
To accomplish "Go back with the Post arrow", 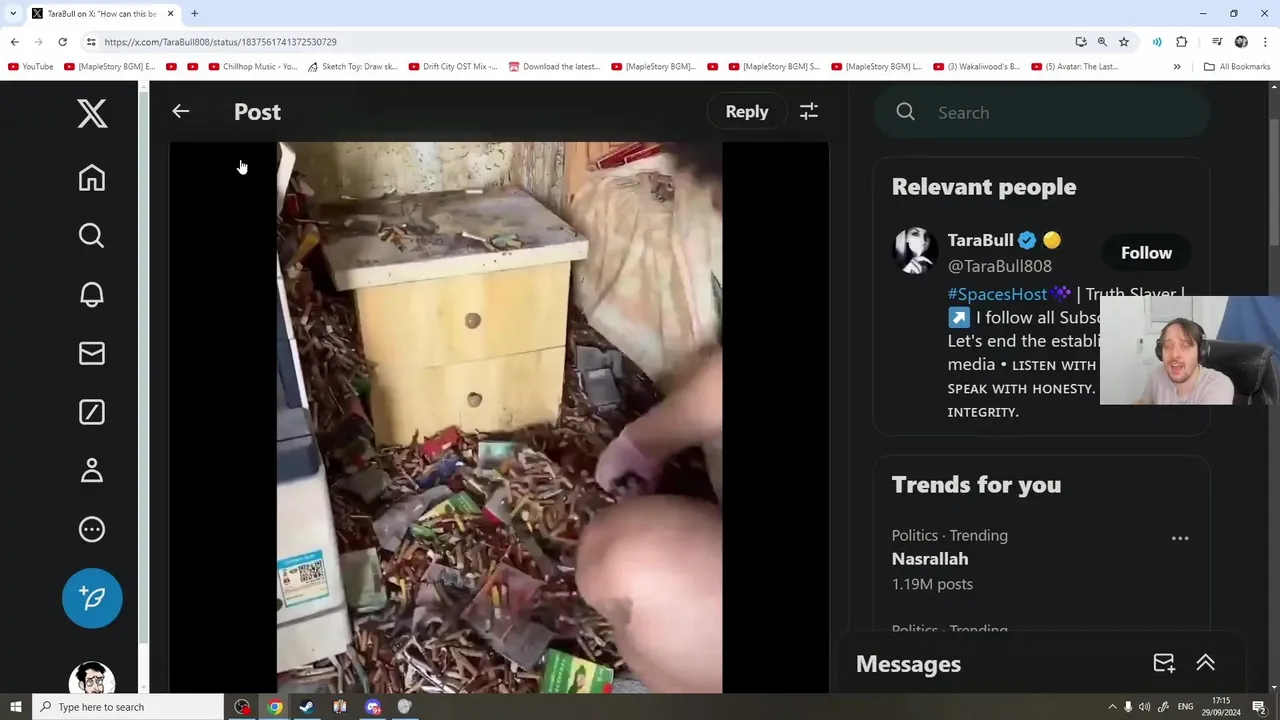I will coord(180,112).
